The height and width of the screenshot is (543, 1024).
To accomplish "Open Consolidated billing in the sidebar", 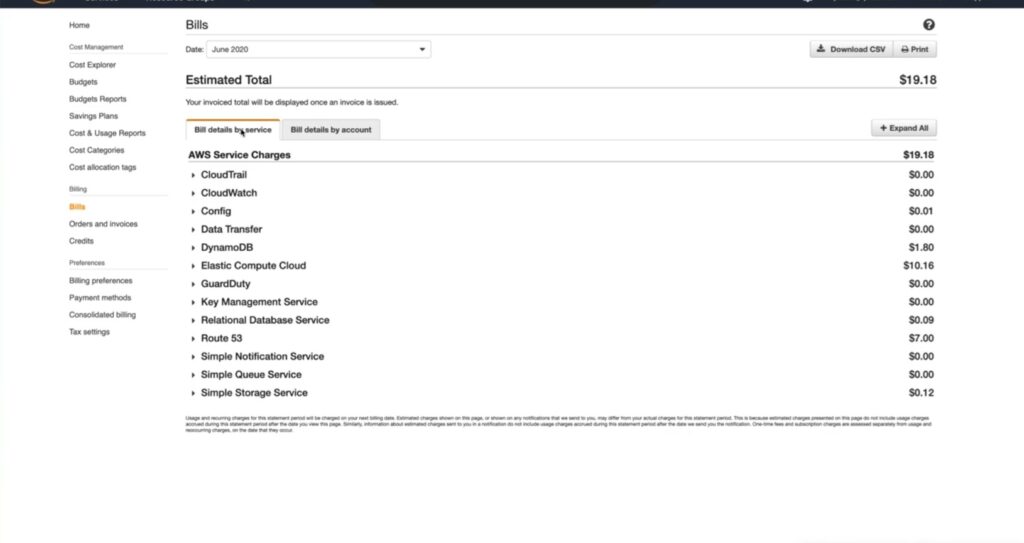I will [103, 314].
